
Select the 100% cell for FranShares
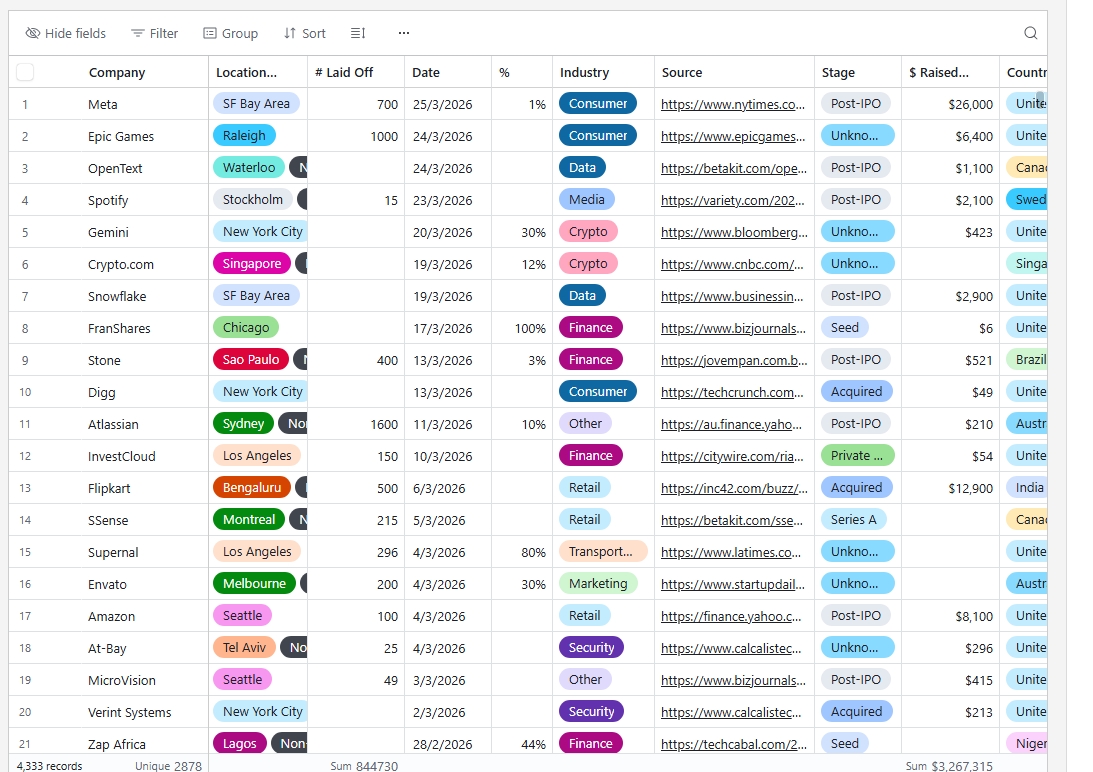521,328
